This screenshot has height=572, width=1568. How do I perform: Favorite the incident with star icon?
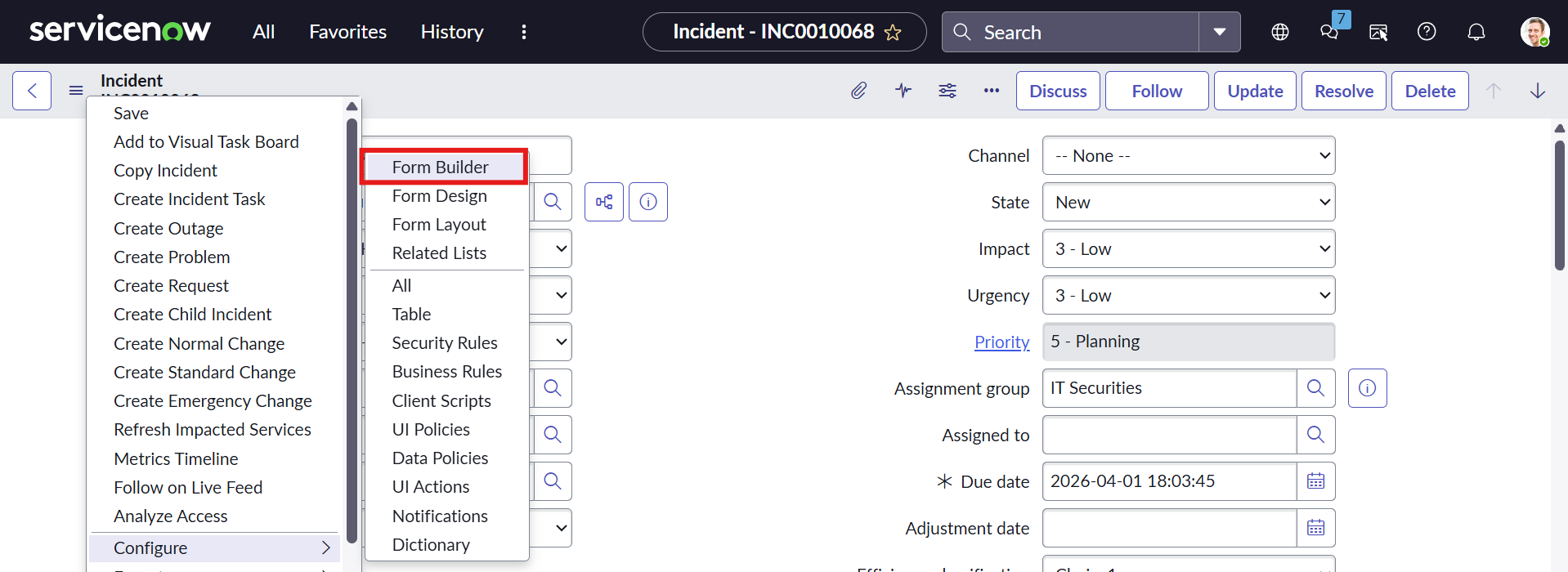click(x=893, y=33)
